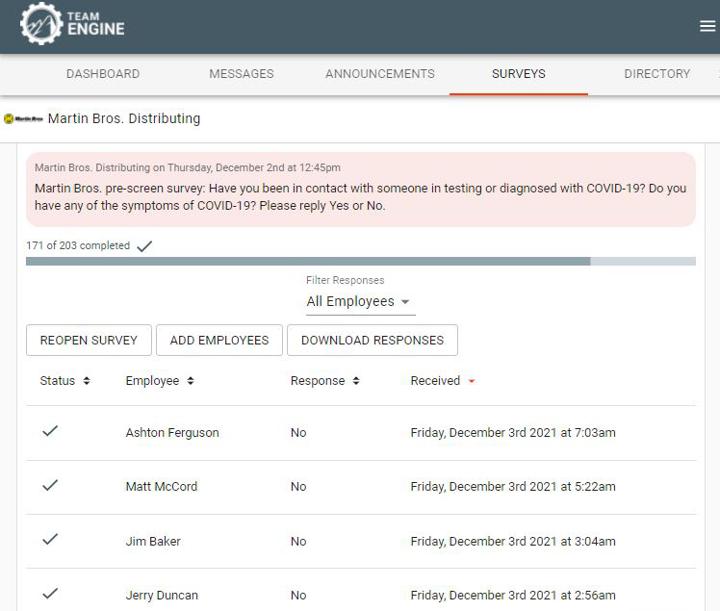The width and height of the screenshot is (720, 611).
Task: Open the All Employees filter dropdown
Action: click(360, 302)
